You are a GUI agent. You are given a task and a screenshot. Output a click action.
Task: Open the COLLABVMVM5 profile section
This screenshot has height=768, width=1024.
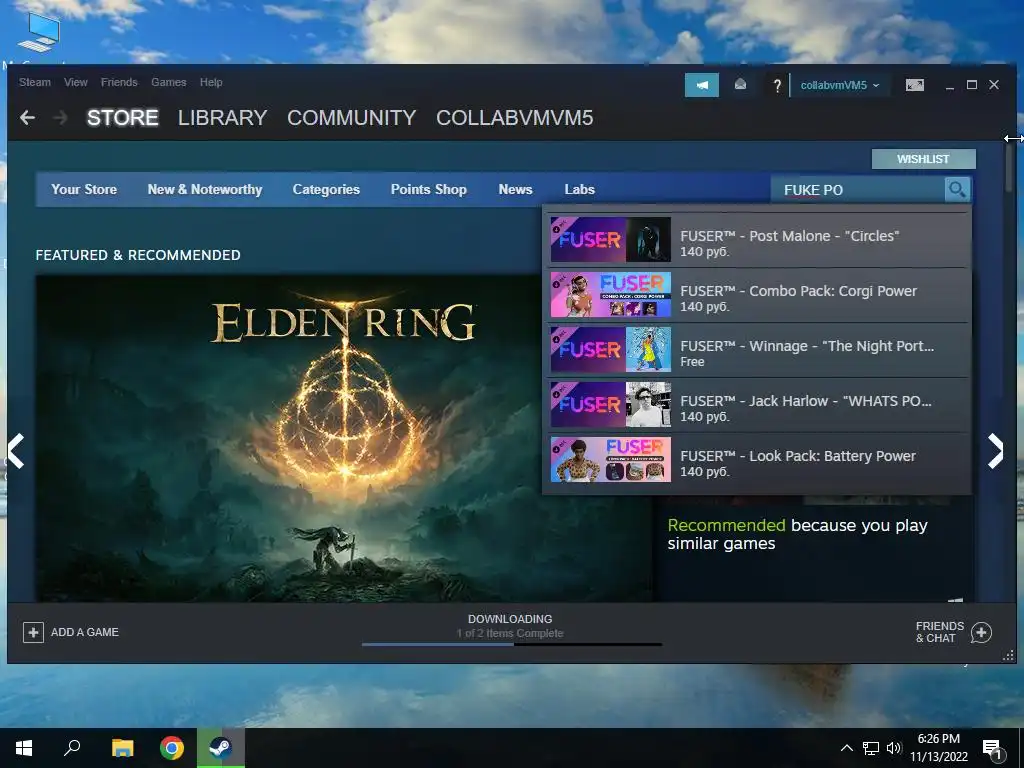tap(515, 118)
